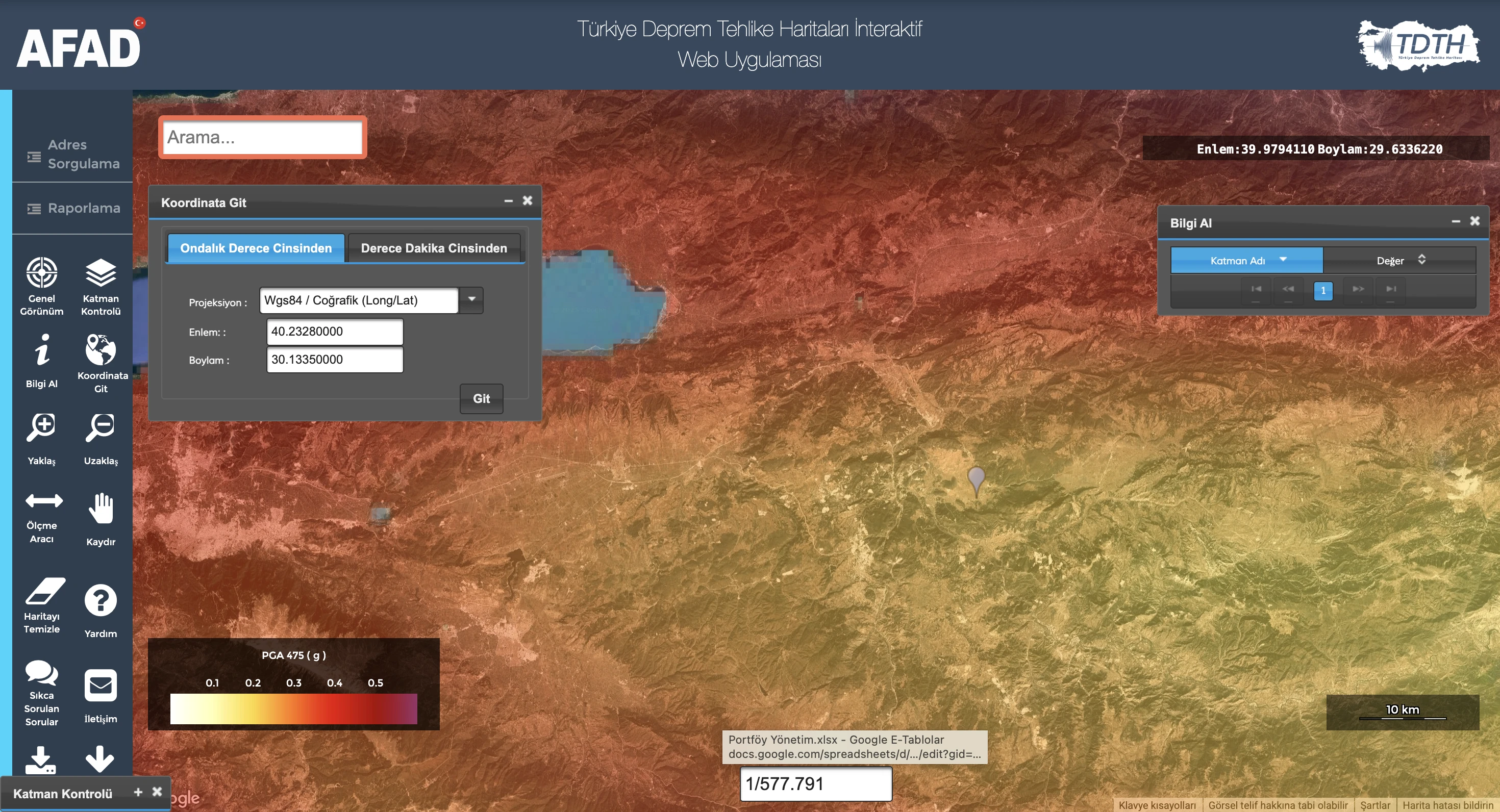This screenshot has width=1500, height=812.
Task: Open Klavye kısayolları link
Action: (x=1157, y=805)
